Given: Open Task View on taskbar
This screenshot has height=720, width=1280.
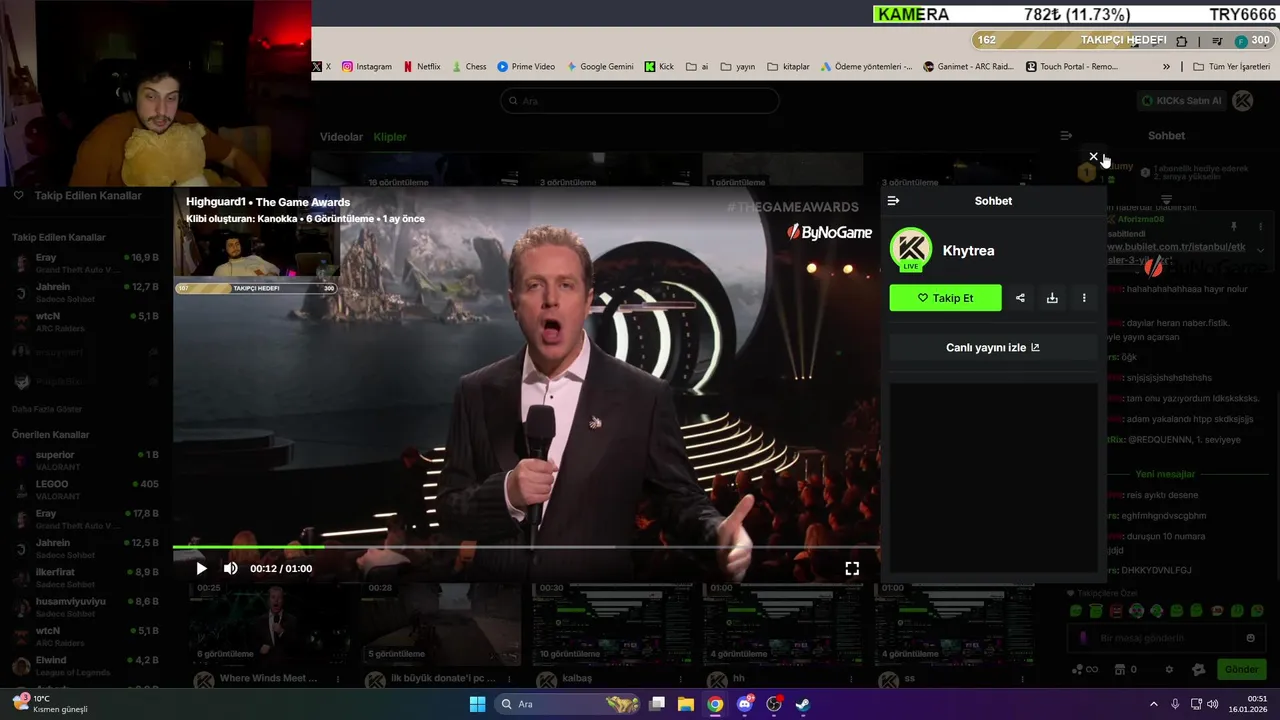Looking at the screenshot, I should click(657, 704).
